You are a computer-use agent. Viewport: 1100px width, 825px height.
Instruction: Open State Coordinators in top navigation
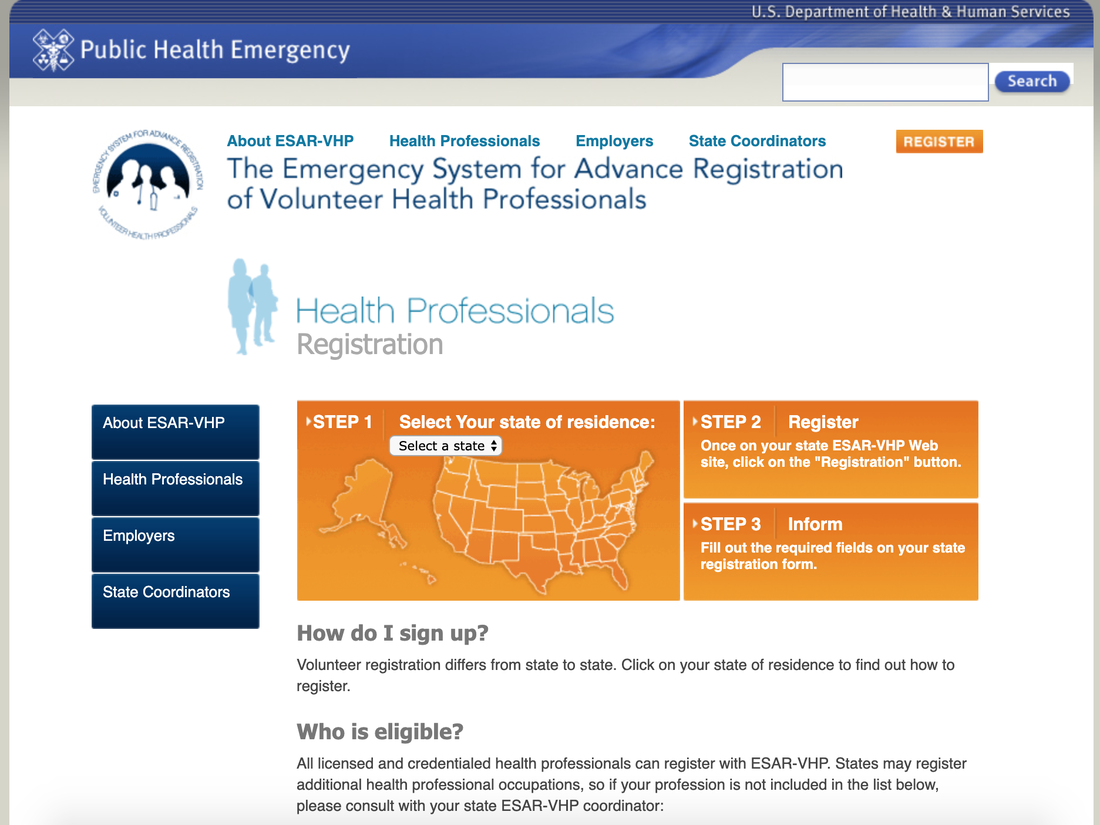[758, 141]
